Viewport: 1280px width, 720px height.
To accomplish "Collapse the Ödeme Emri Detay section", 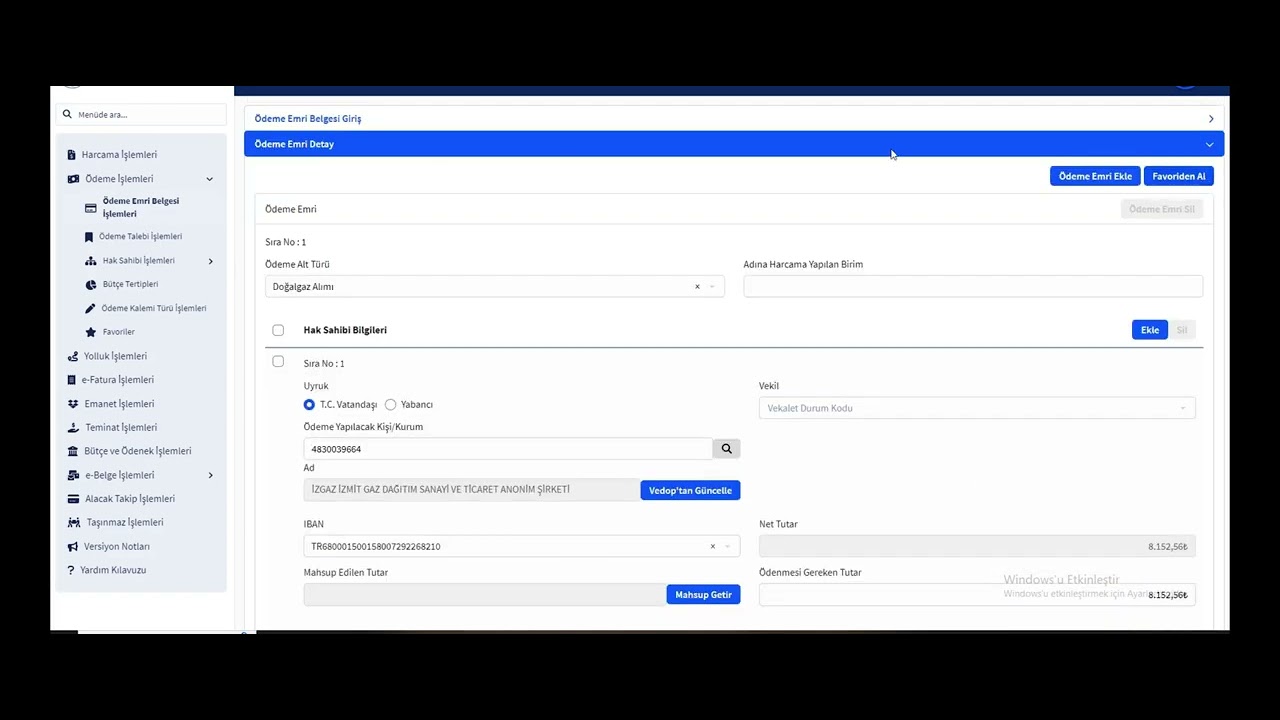I will tap(734, 144).
